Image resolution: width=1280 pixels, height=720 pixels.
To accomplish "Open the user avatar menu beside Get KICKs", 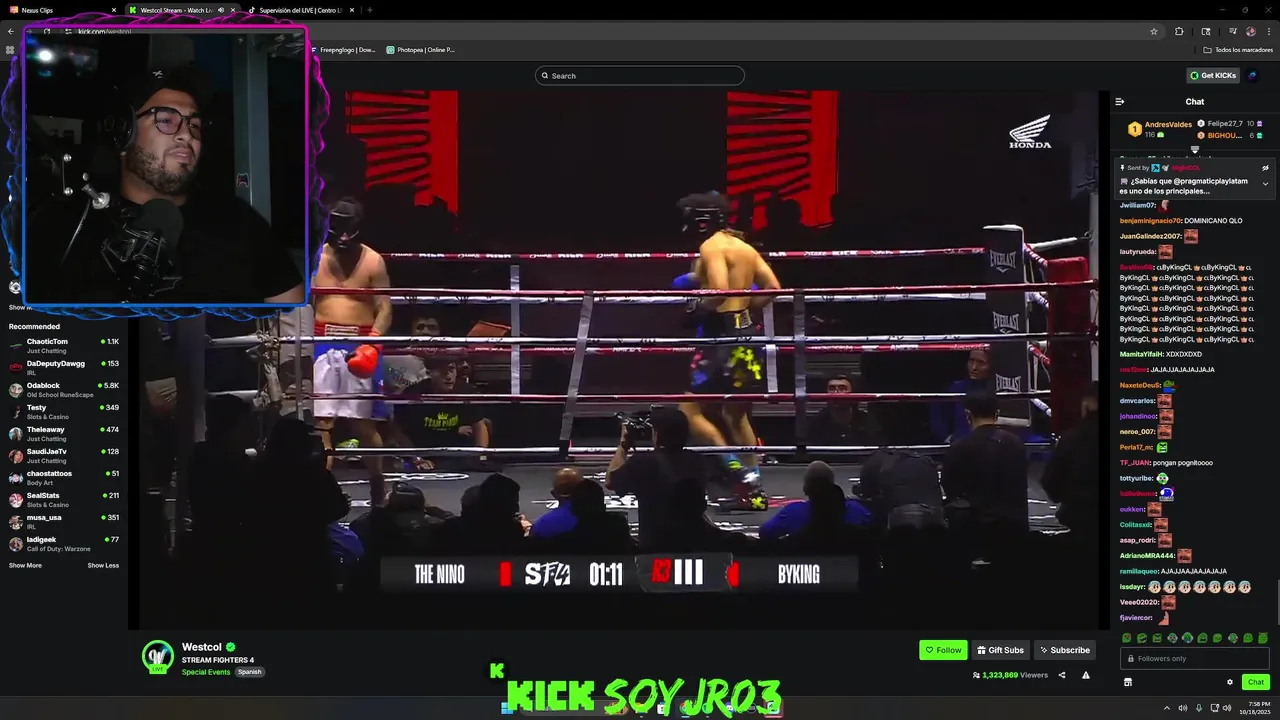I will pos(1253,75).
